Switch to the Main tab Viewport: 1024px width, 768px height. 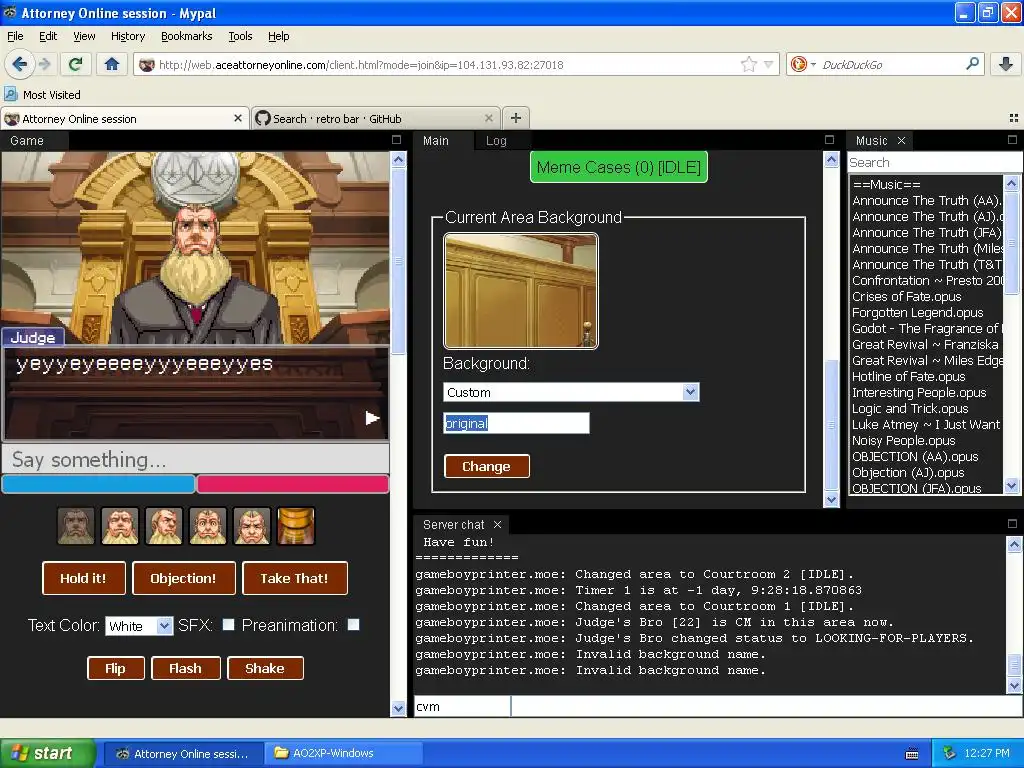(x=436, y=140)
